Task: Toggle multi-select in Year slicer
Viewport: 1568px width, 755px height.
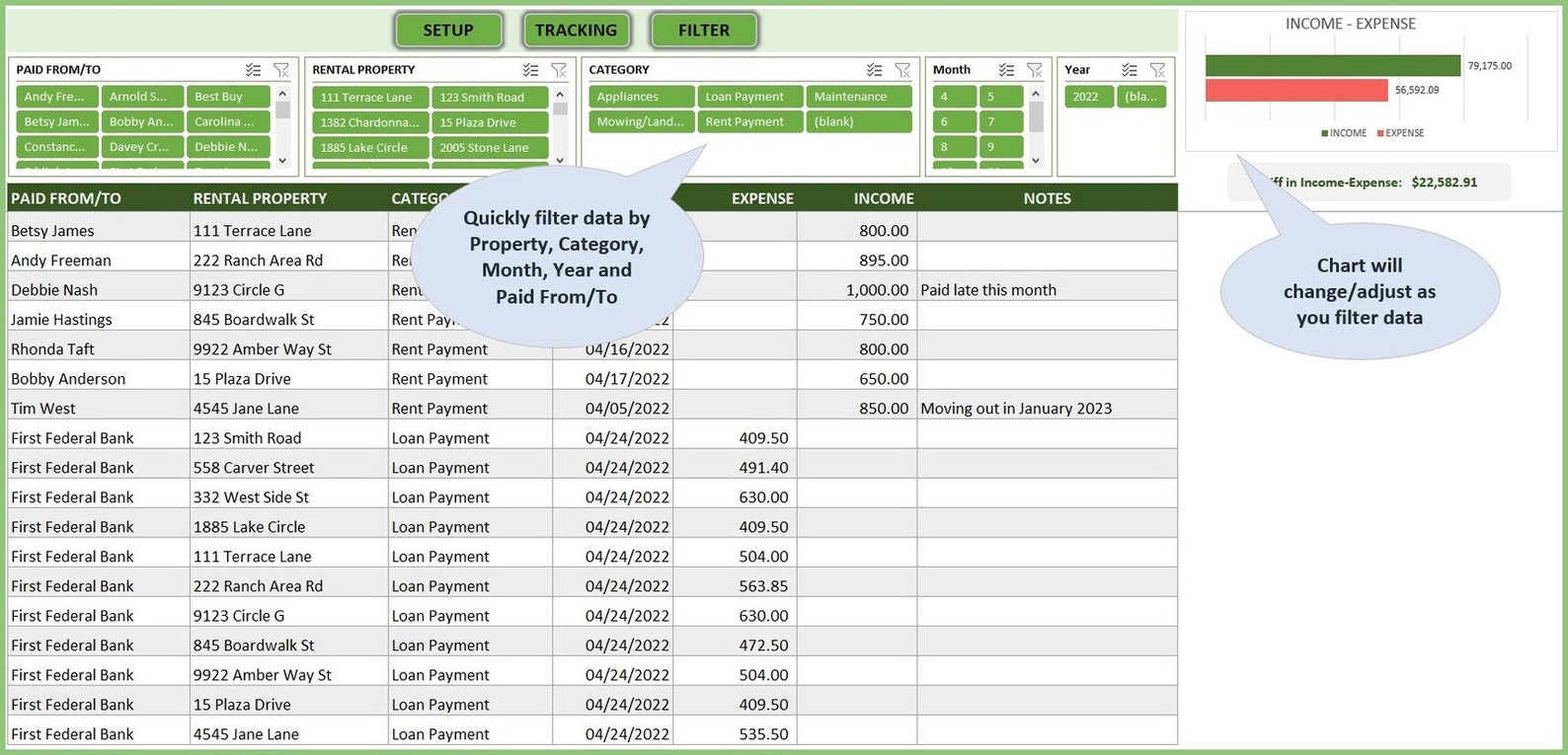Action: point(1131,70)
